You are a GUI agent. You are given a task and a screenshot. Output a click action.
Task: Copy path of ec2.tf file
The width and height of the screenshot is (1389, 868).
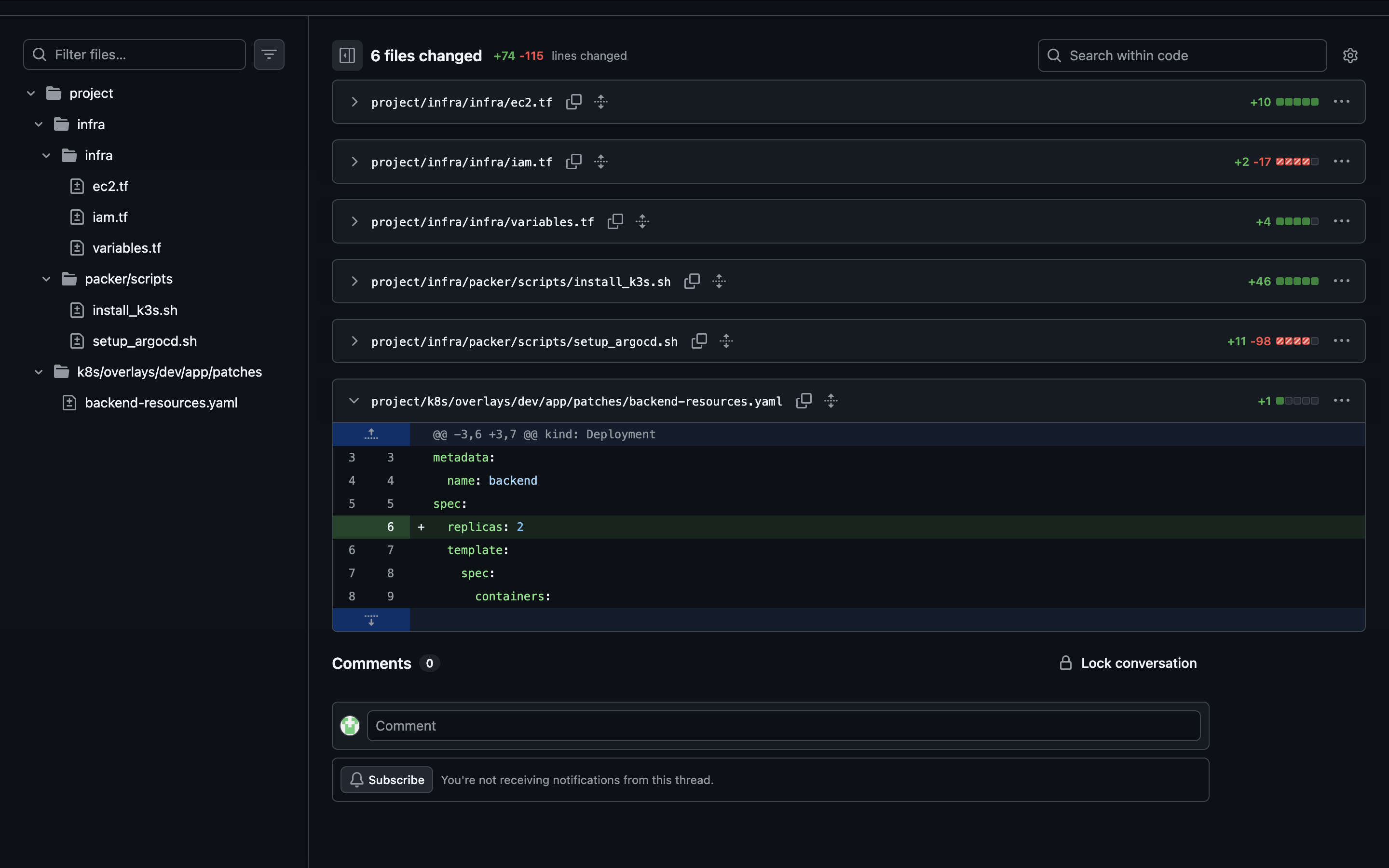pos(573,102)
